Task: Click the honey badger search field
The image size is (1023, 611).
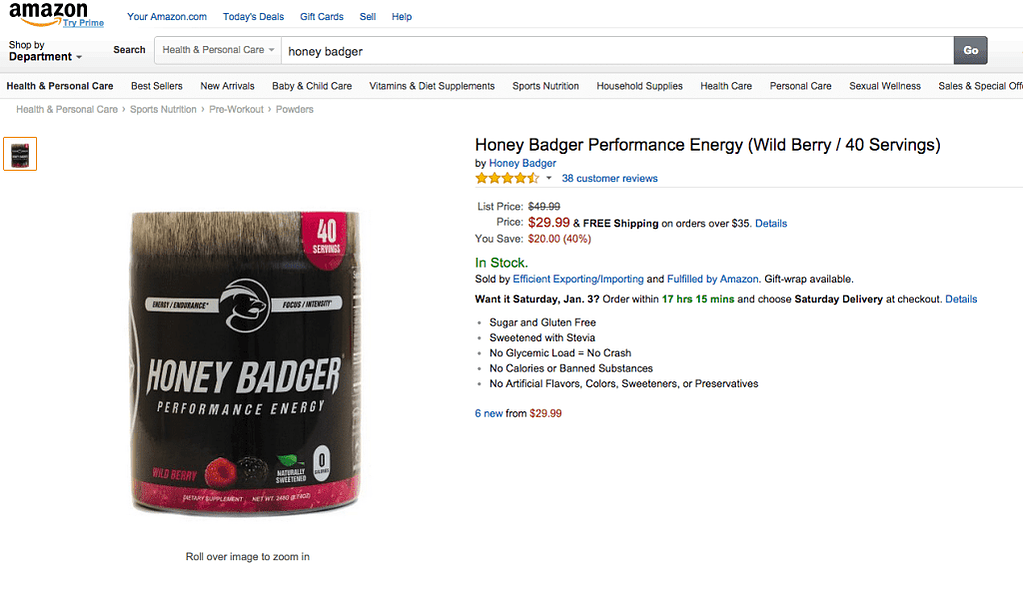Action: (617, 51)
